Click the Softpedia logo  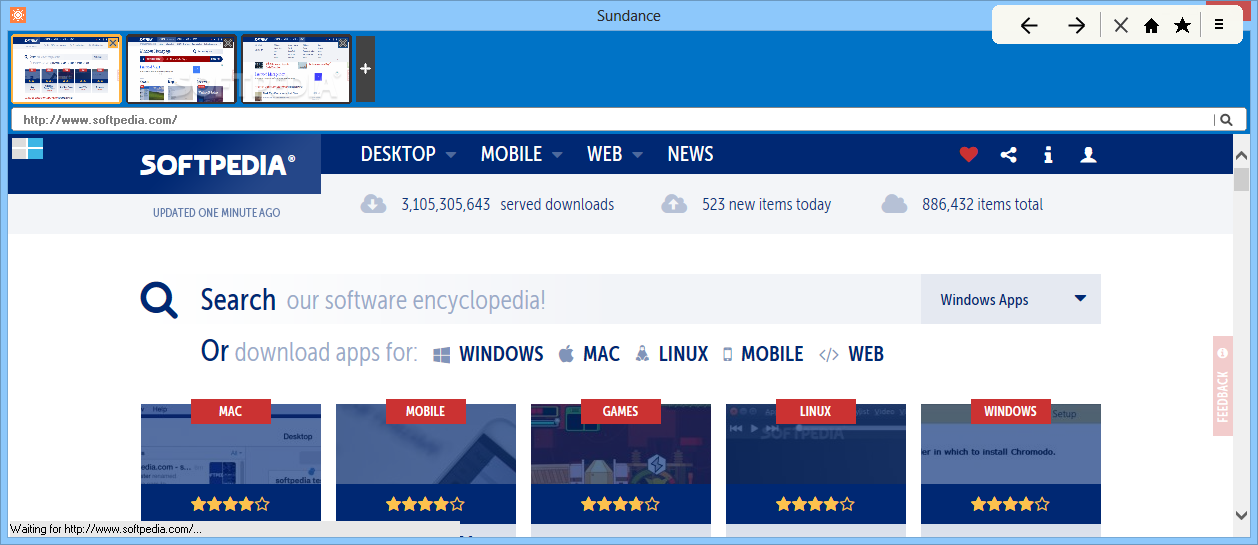pyautogui.click(x=217, y=164)
